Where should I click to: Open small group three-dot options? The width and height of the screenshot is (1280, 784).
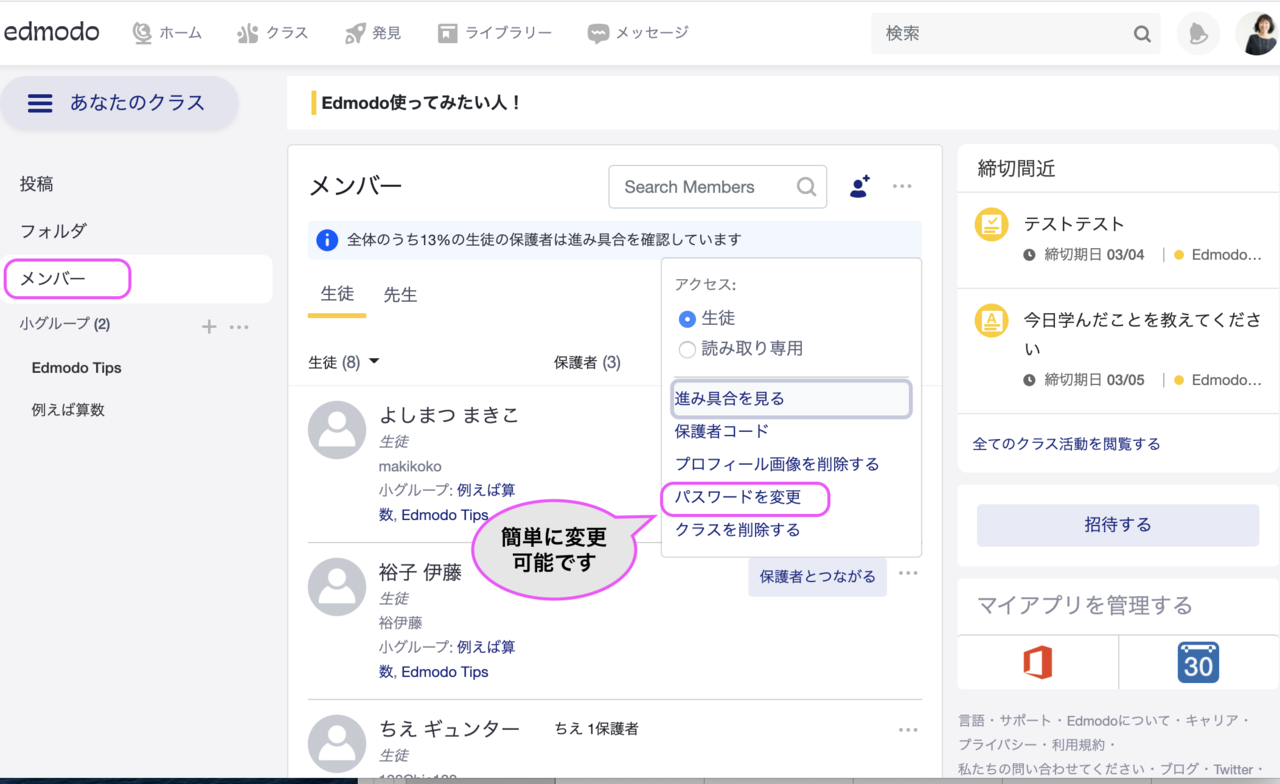coord(239,326)
